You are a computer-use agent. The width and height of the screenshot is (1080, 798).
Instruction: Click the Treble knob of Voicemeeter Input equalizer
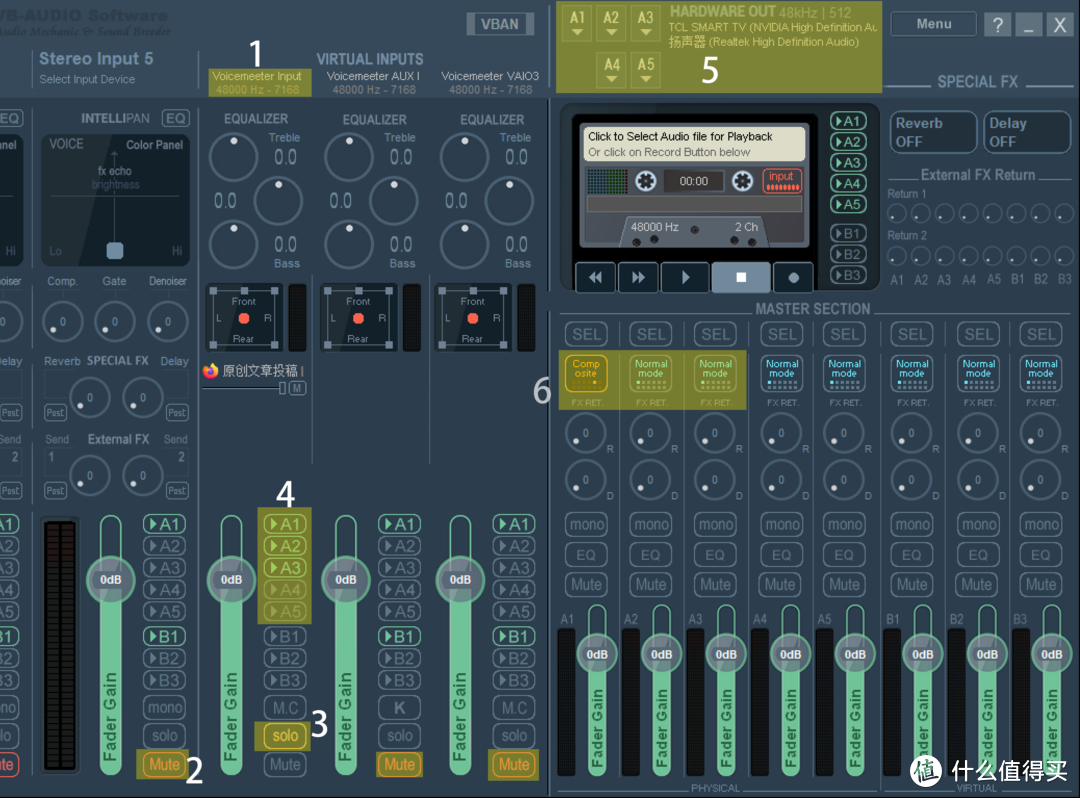[x=233, y=157]
